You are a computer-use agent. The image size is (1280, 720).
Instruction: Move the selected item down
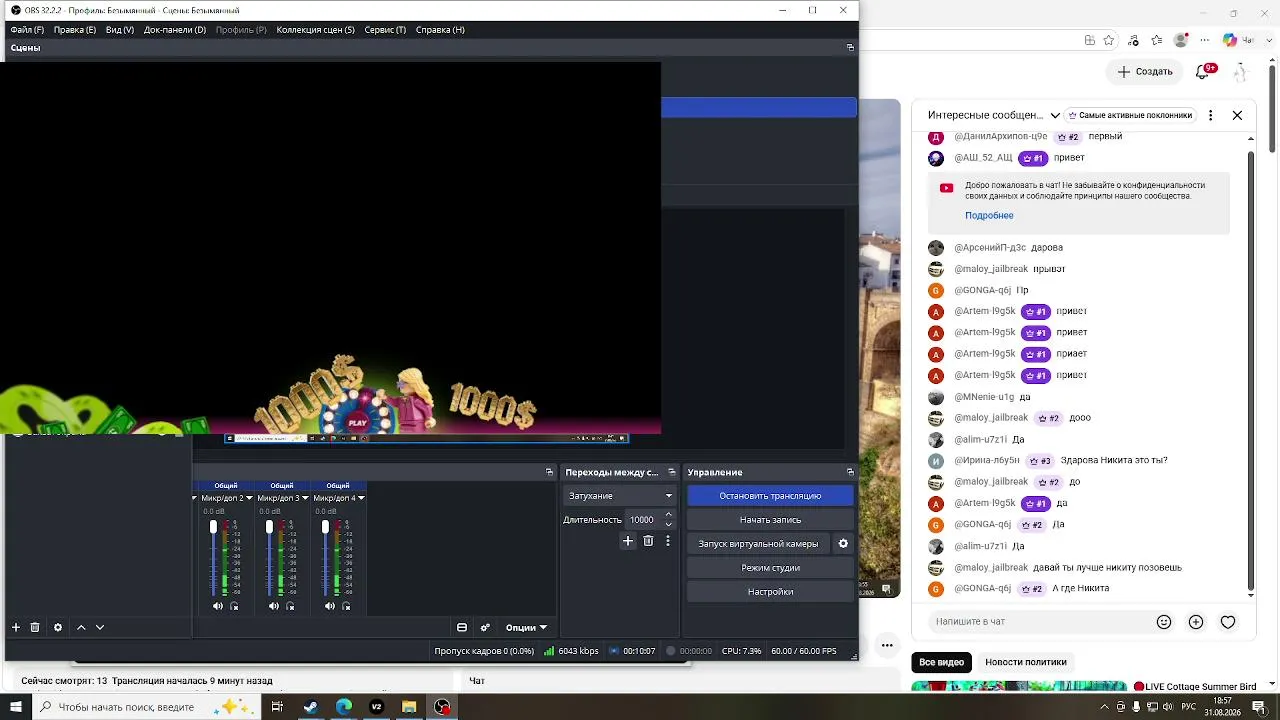100,628
